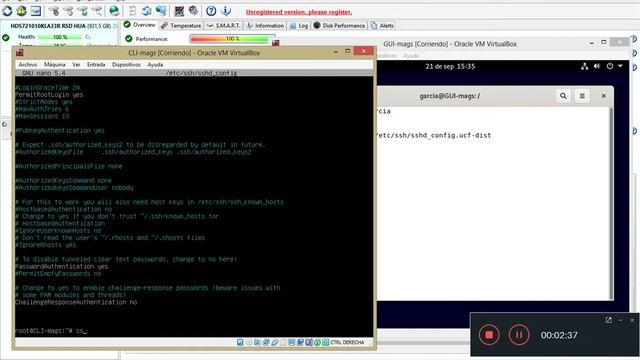Click the '/etc/ssh/sshd_config.ucf-dist' text in terminal
The height and width of the screenshot is (360, 640).
tap(433, 135)
